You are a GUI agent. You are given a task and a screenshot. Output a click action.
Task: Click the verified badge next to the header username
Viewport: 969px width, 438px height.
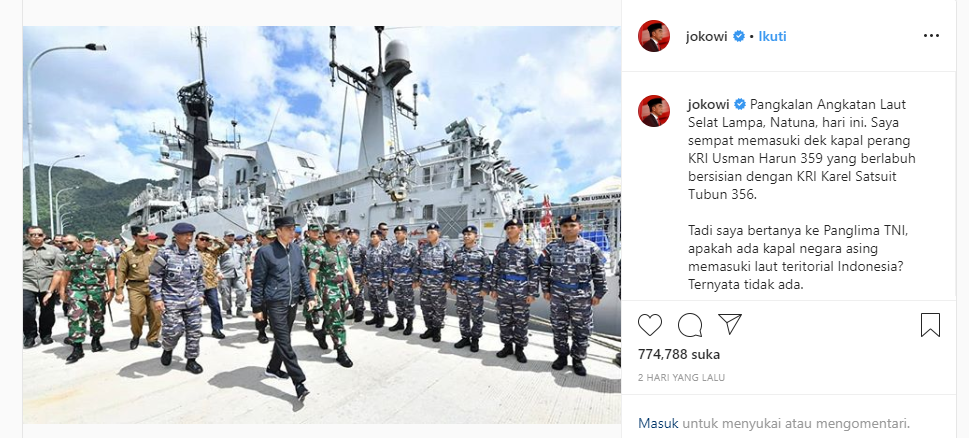738,36
